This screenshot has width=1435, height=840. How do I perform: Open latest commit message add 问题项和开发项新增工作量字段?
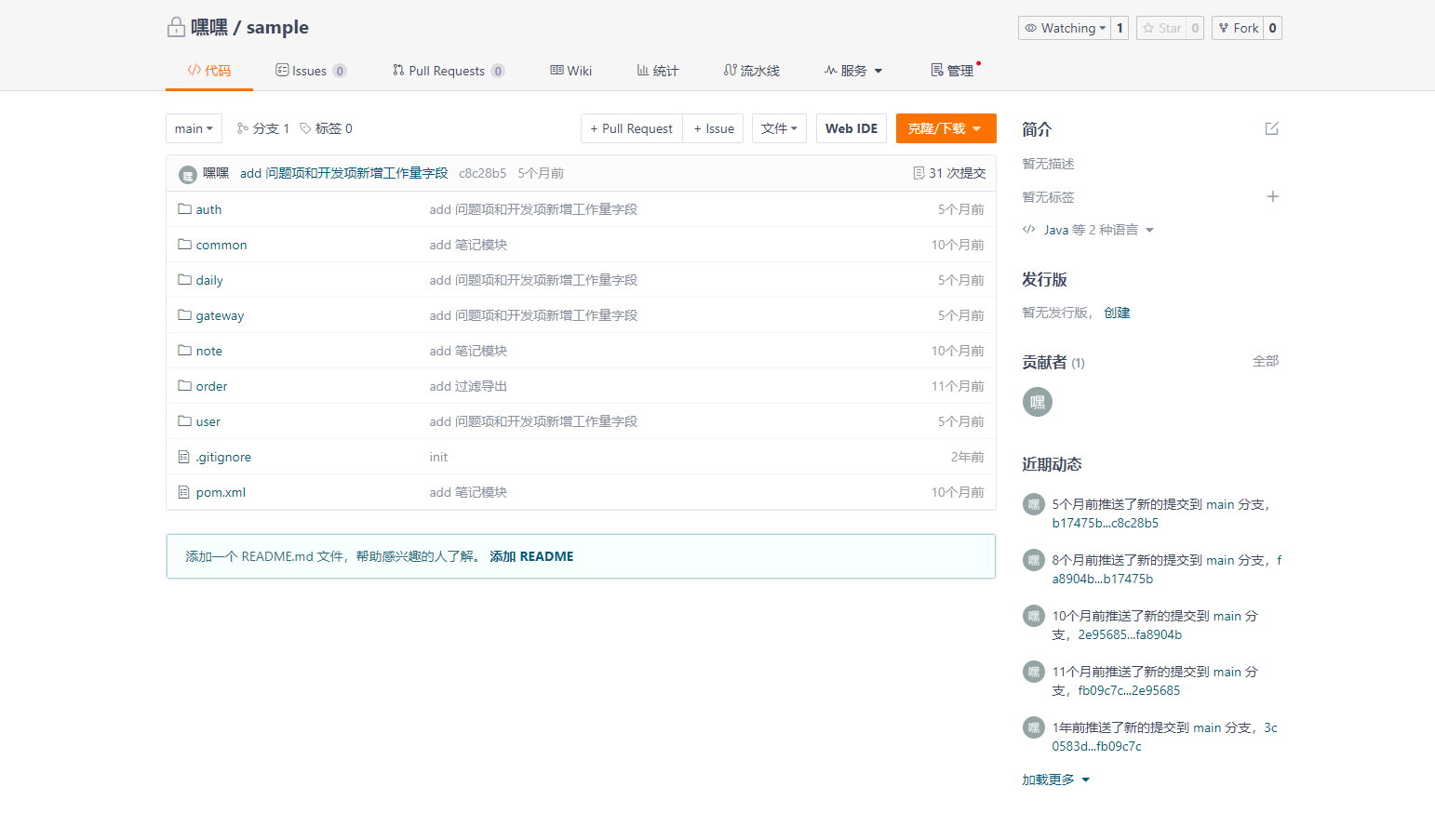coord(343,173)
